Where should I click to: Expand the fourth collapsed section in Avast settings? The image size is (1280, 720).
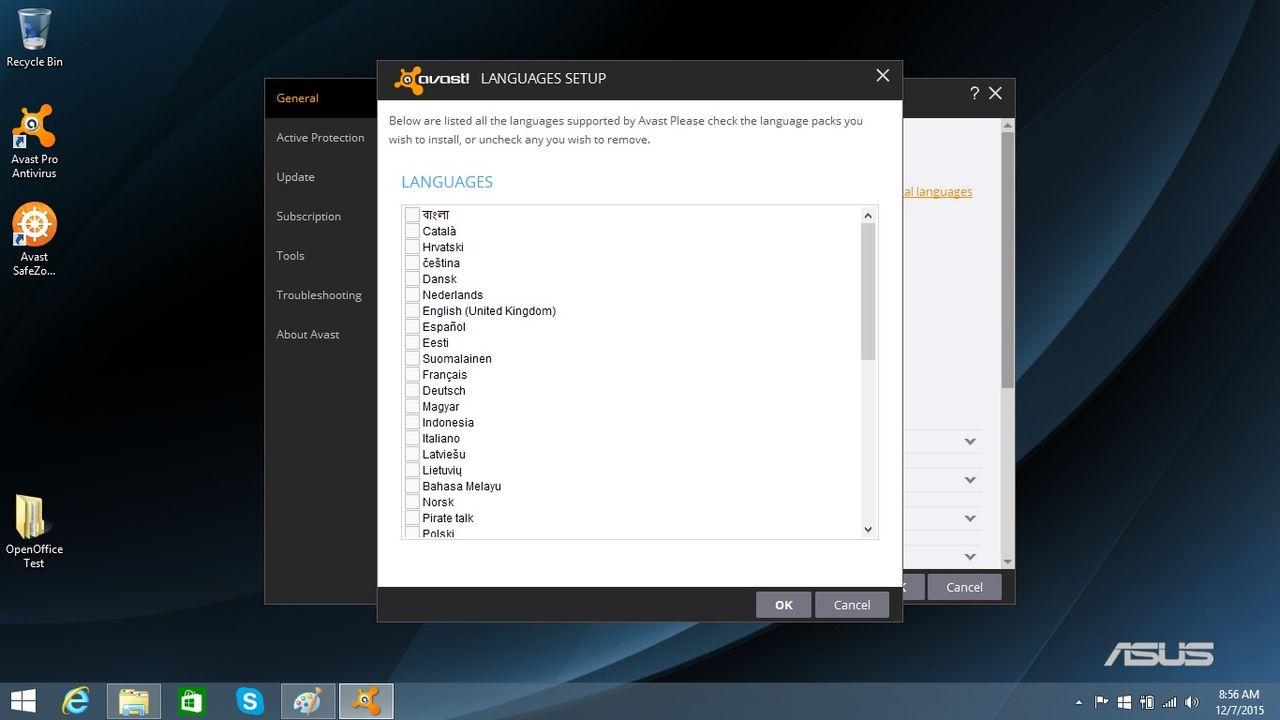click(x=969, y=556)
